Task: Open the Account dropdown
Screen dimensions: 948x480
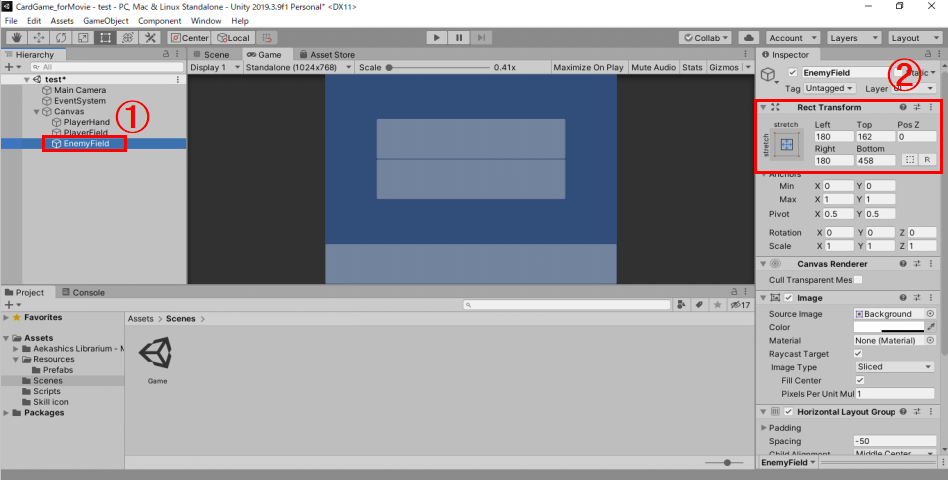Action: 793,37
